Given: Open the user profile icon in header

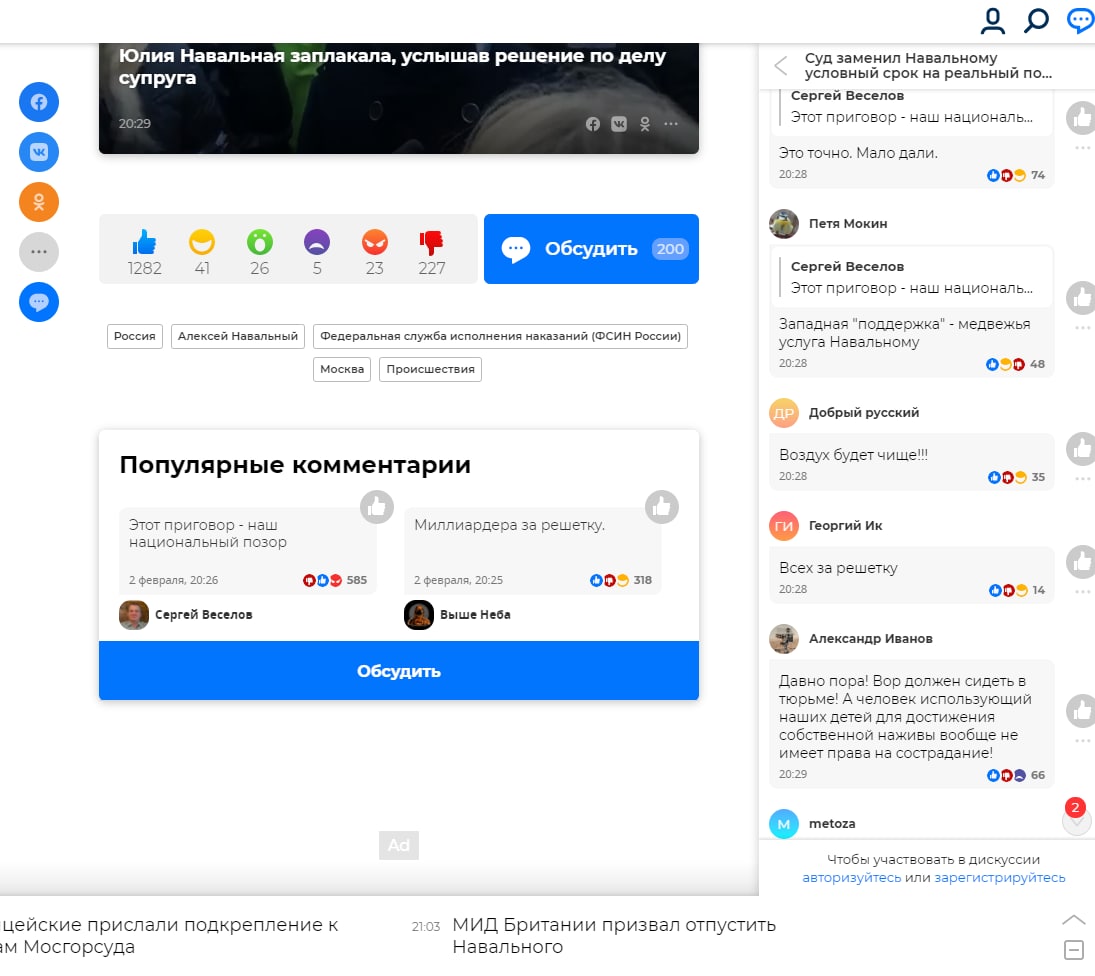Looking at the screenshot, I should (992, 21).
